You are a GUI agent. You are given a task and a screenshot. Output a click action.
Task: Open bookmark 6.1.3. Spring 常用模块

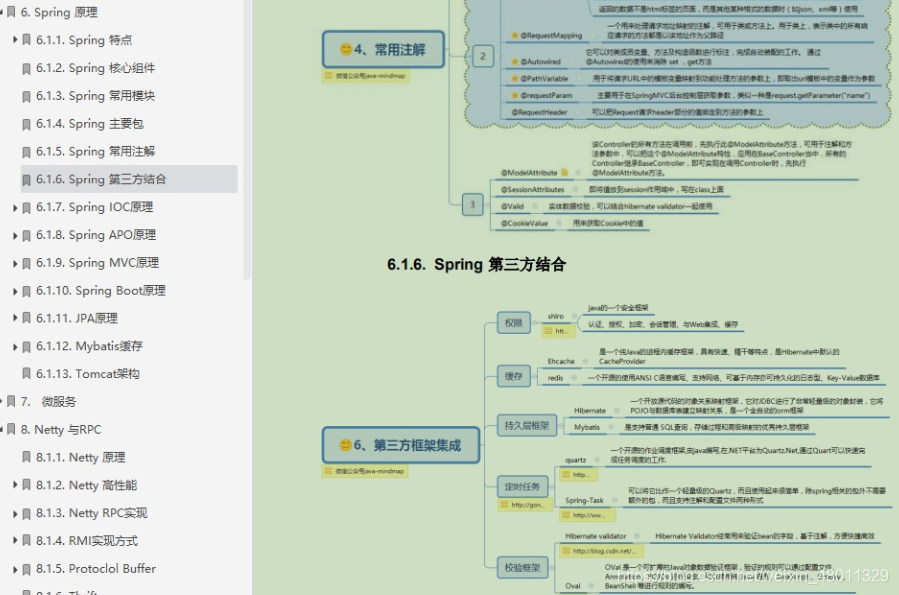[x=95, y=96]
